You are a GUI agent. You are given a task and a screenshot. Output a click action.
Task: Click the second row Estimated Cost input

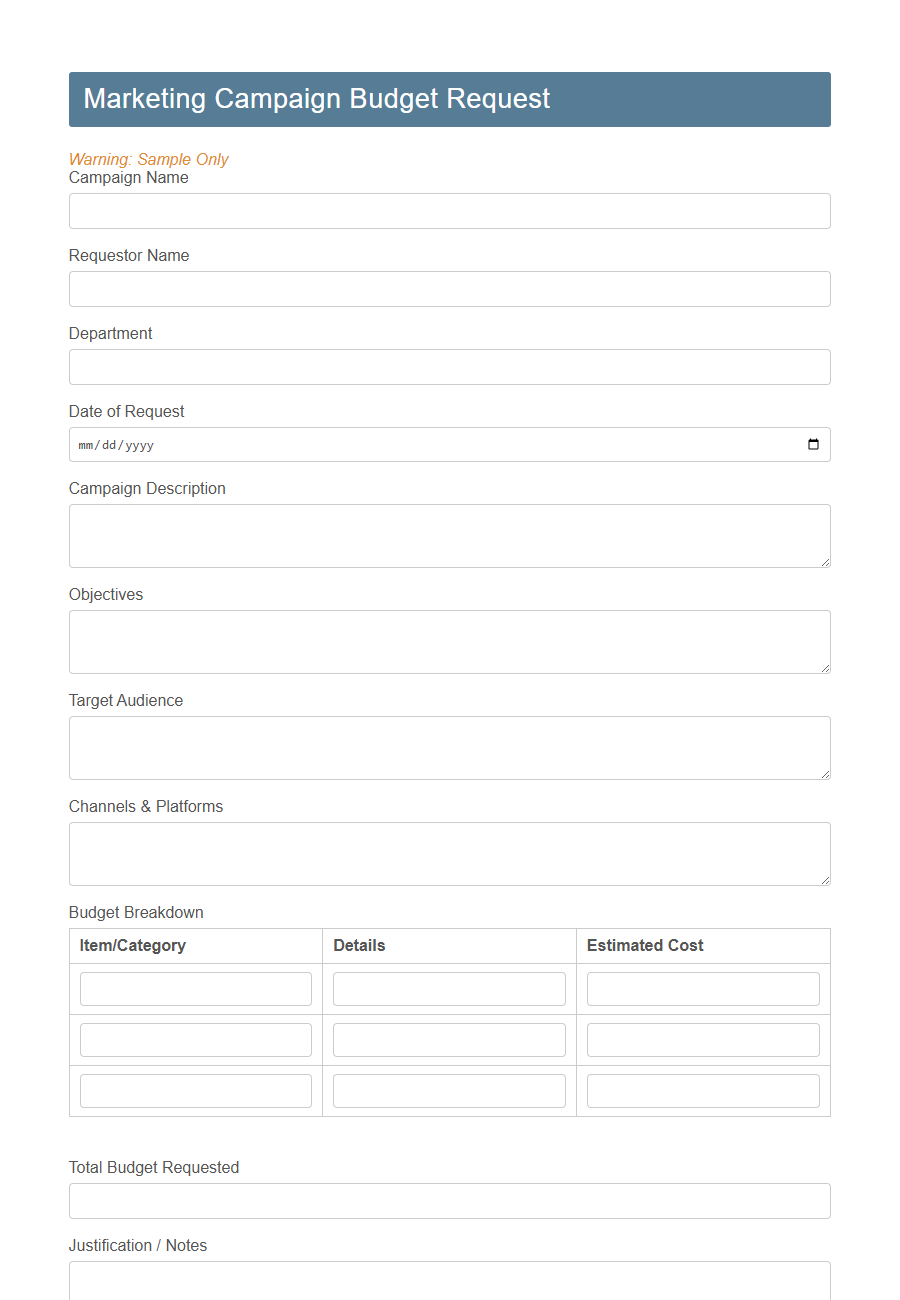(x=703, y=1039)
